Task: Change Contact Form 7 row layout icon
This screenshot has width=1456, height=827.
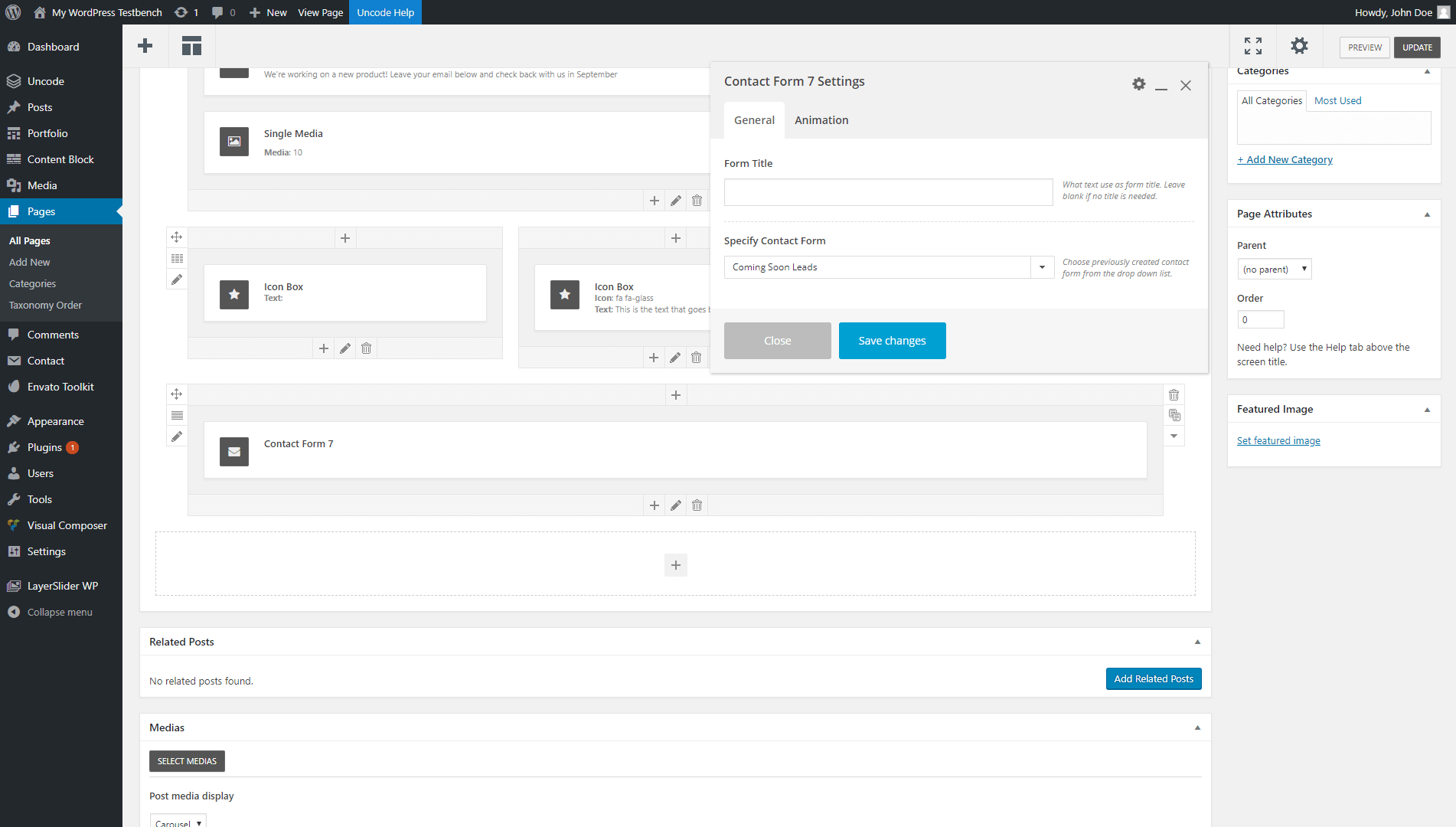Action: click(177, 416)
